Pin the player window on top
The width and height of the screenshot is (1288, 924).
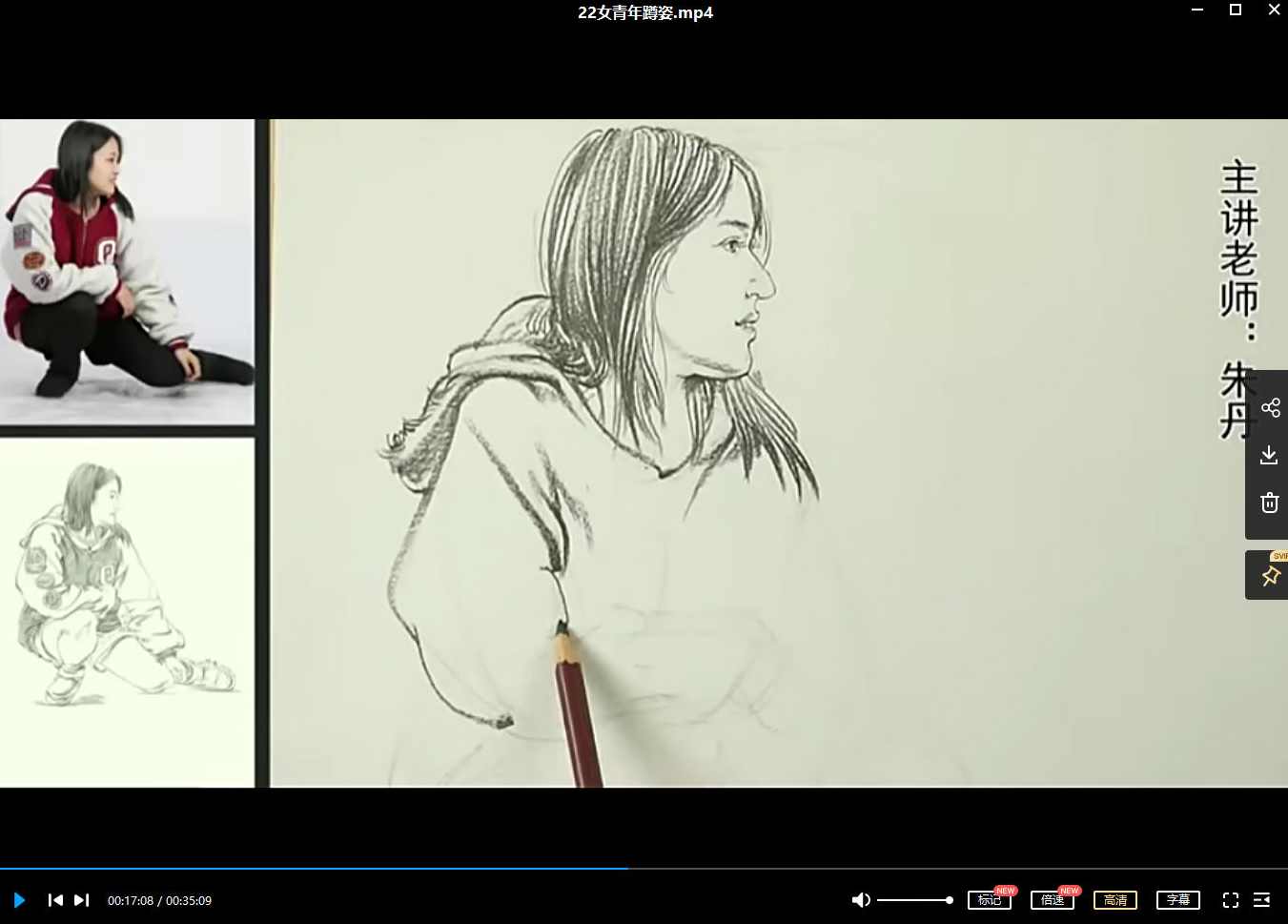[x=1270, y=576]
